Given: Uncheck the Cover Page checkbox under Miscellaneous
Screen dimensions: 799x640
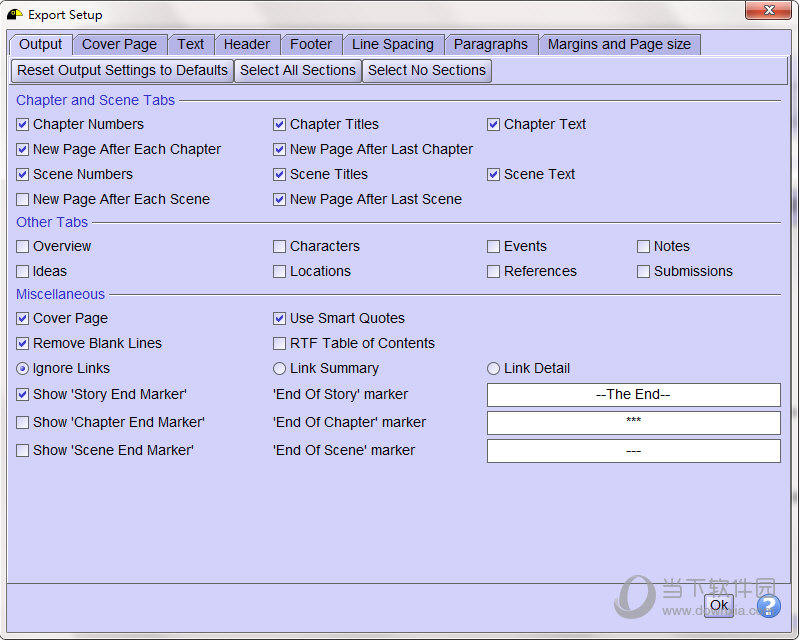Looking at the screenshot, I should [22, 318].
